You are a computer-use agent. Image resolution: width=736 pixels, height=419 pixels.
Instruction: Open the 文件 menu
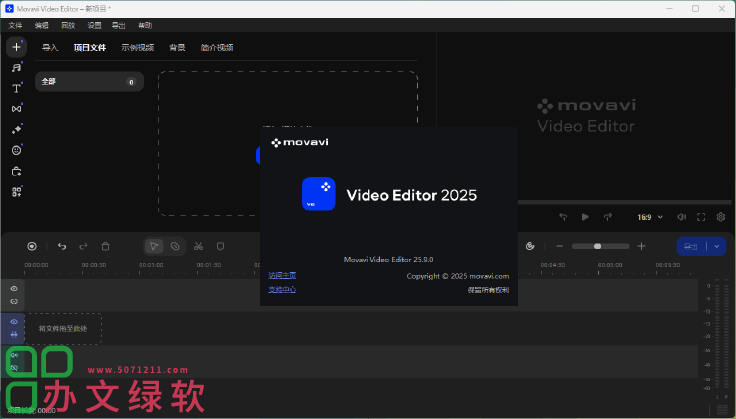15,25
